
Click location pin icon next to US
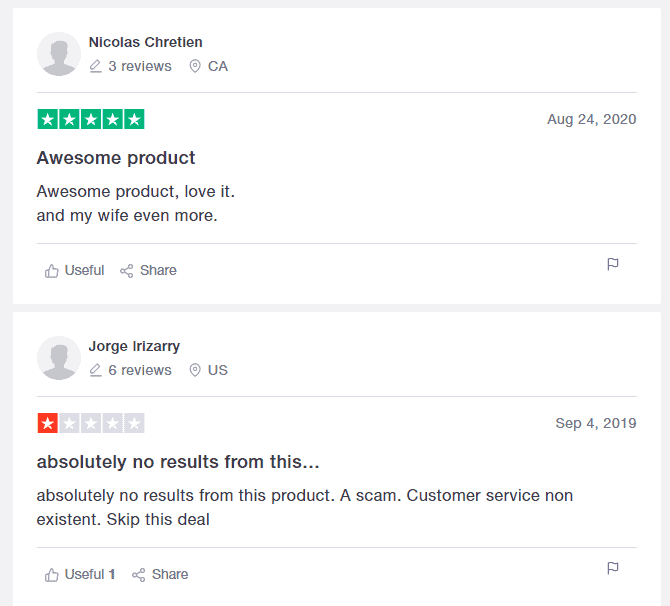(195, 370)
